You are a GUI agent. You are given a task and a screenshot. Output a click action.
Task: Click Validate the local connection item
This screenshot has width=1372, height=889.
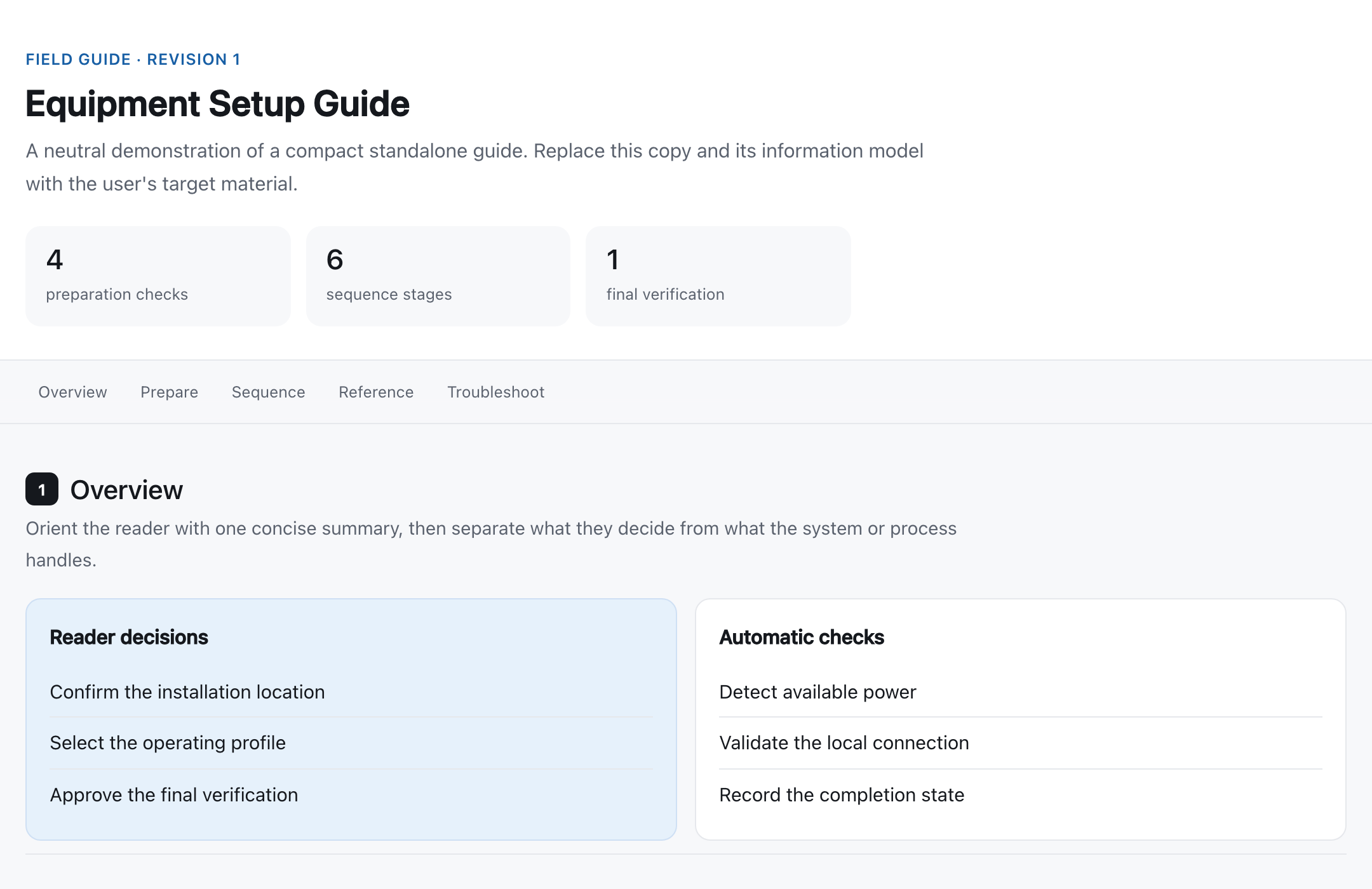(1021, 743)
